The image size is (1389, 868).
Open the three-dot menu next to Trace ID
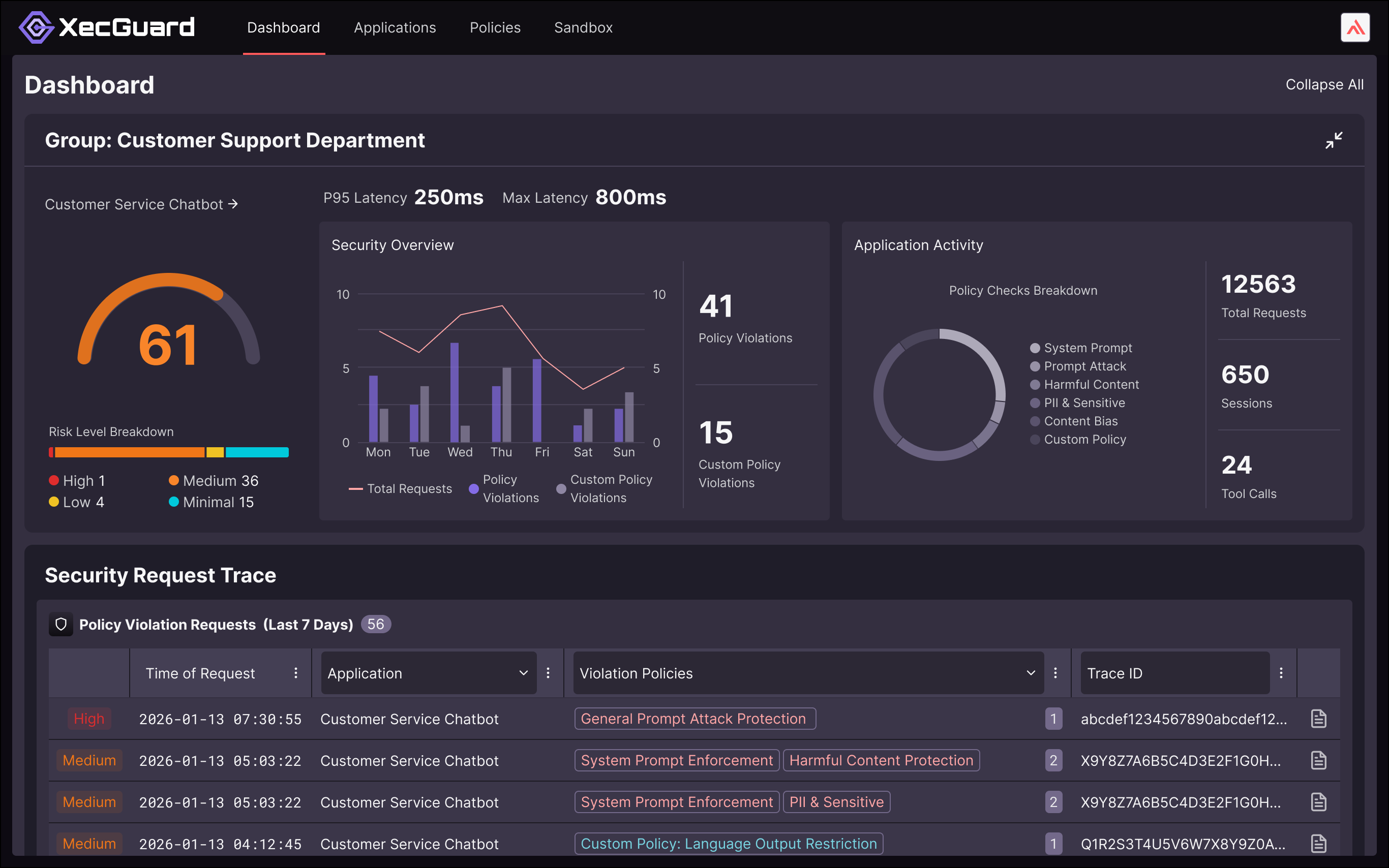pyautogui.click(x=1281, y=673)
